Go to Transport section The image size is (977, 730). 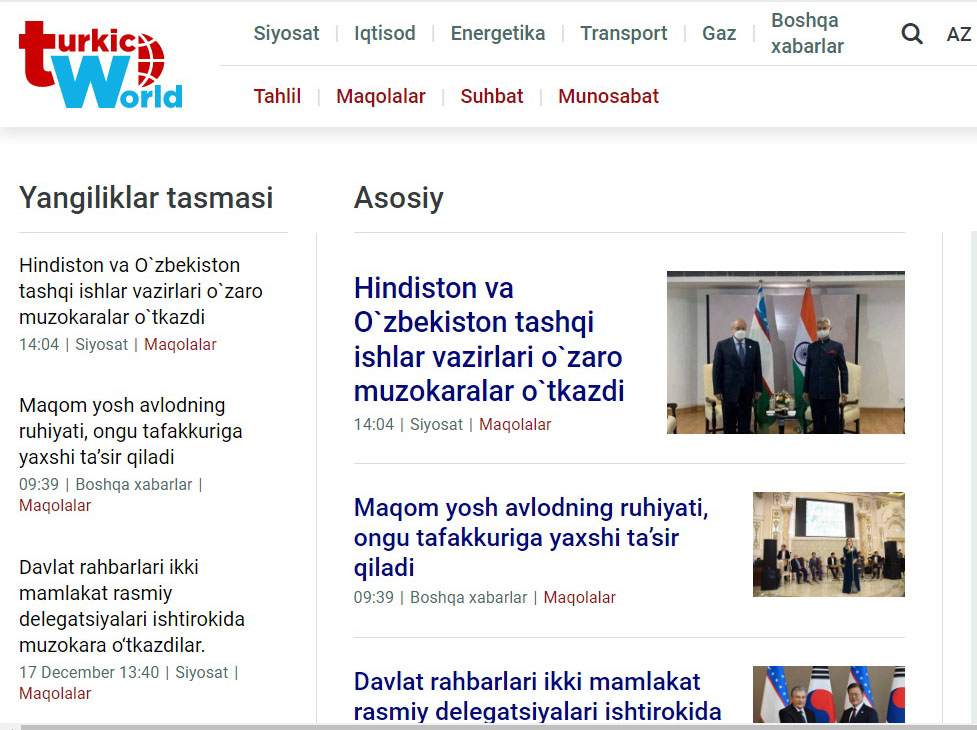point(623,33)
